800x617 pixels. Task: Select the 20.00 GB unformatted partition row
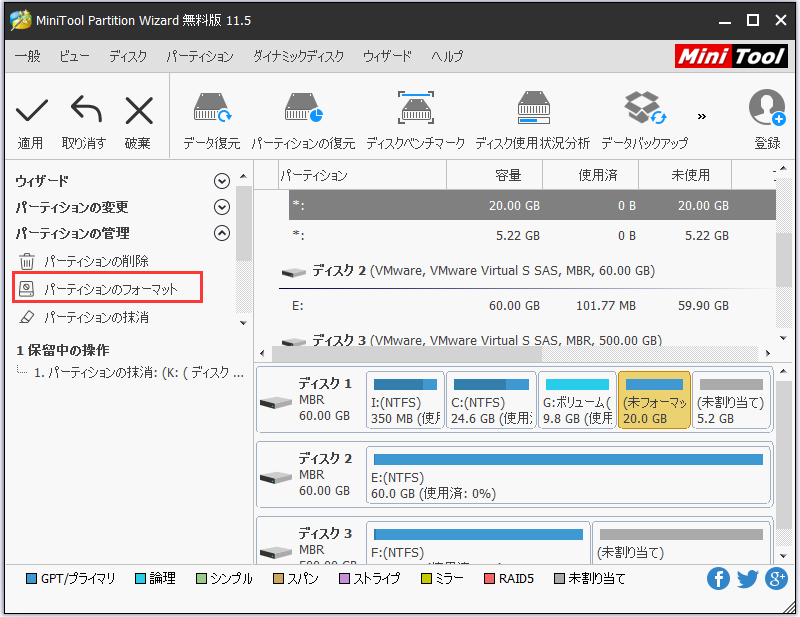pyautogui.click(x=532, y=205)
